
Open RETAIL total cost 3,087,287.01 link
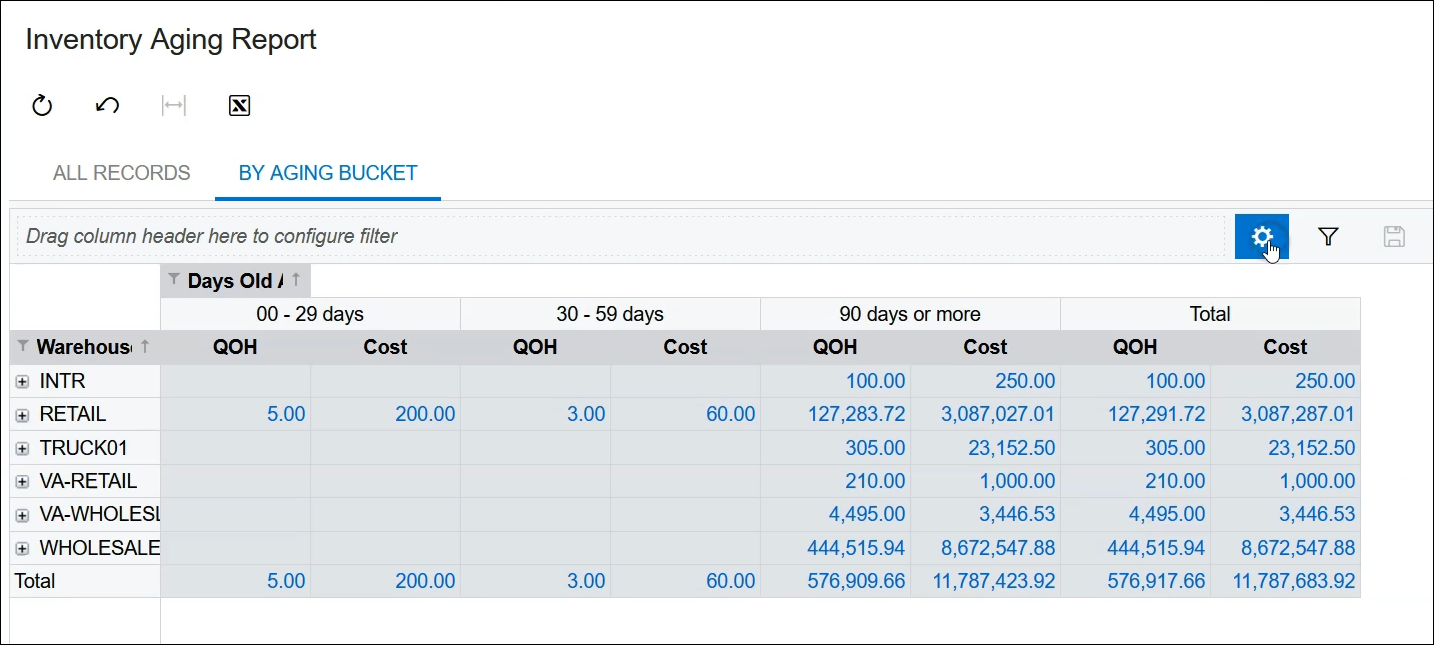[x=1297, y=414]
